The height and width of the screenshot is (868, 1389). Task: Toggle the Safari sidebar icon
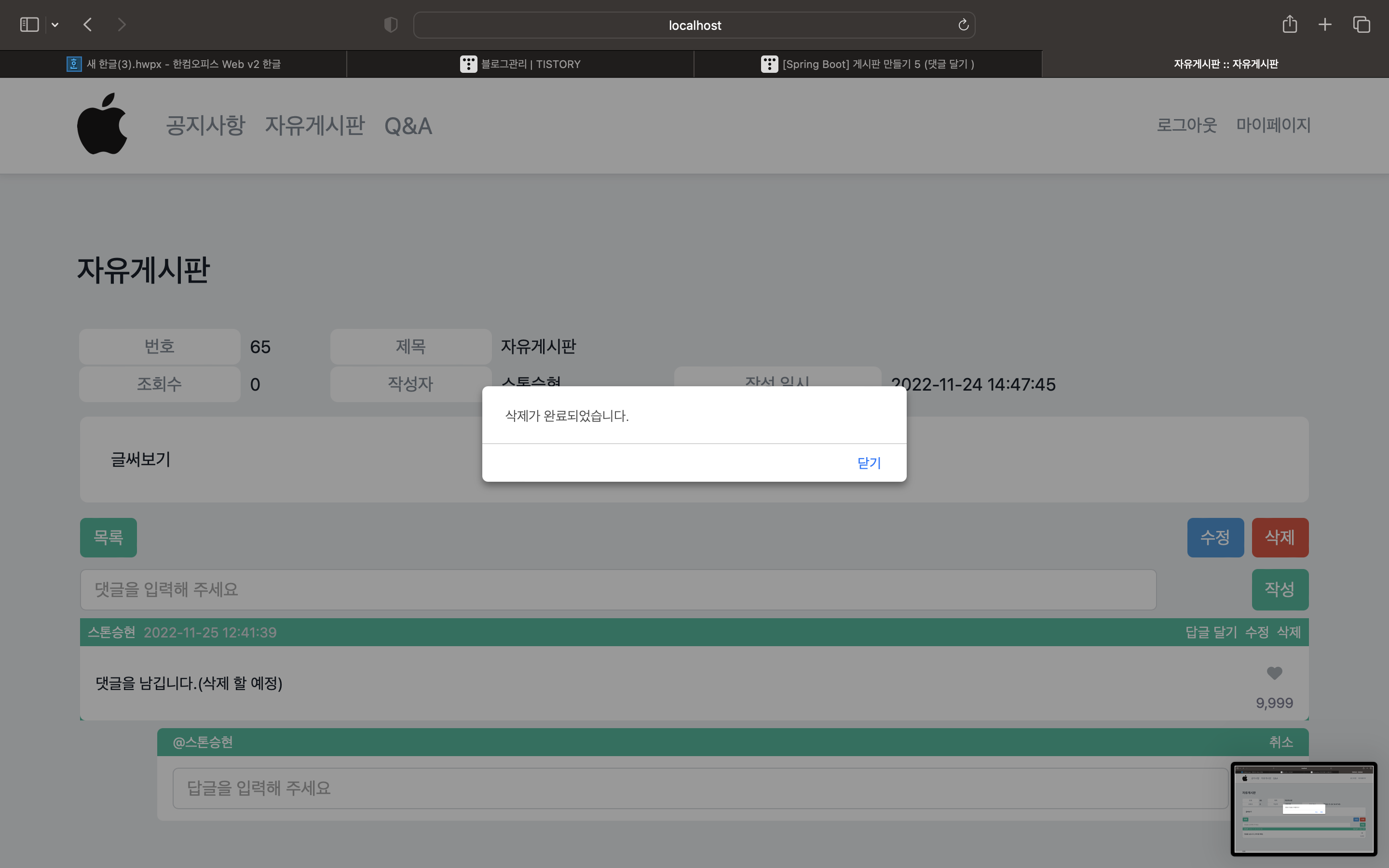click(x=29, y=25)
